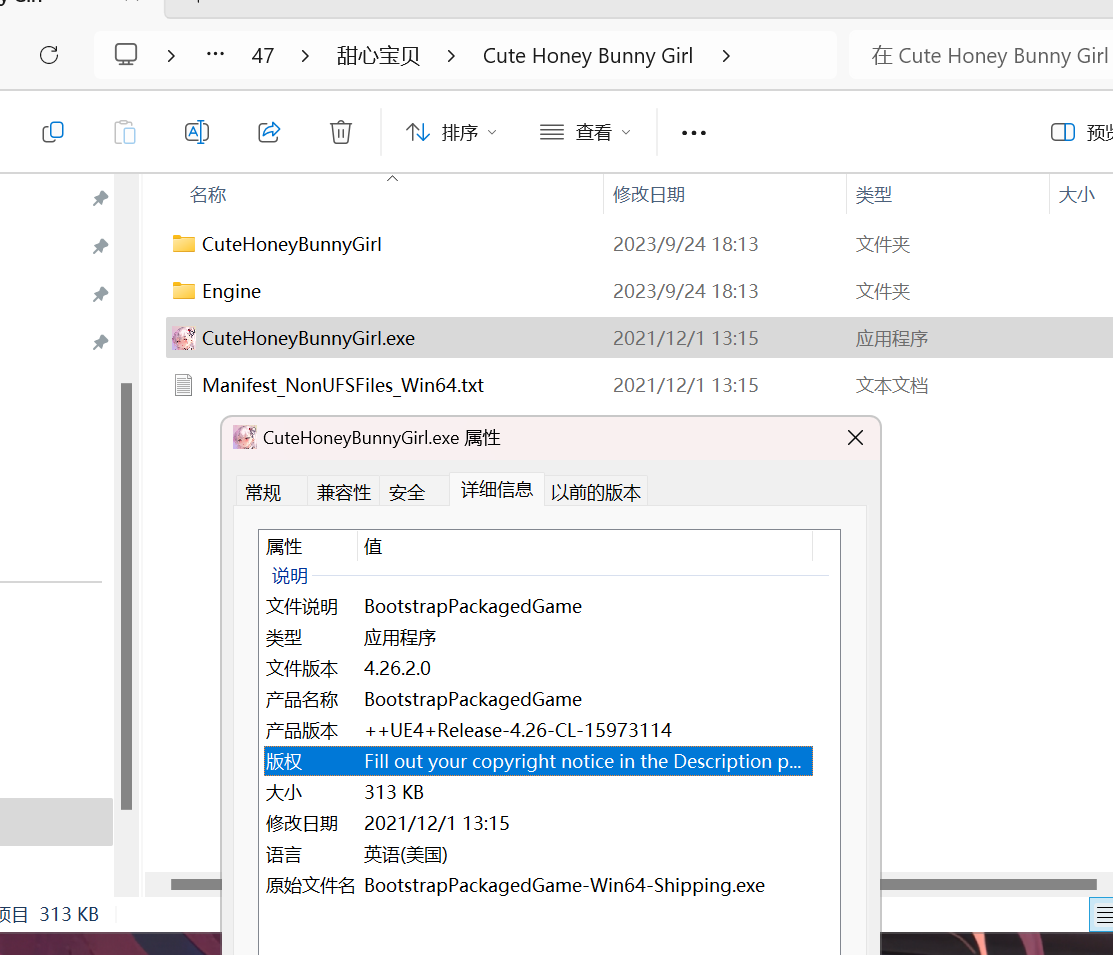1113x955 pixels.
Task: Focus the search box 在 Cute Honey Bunny Girl
Action: point(982,55)
